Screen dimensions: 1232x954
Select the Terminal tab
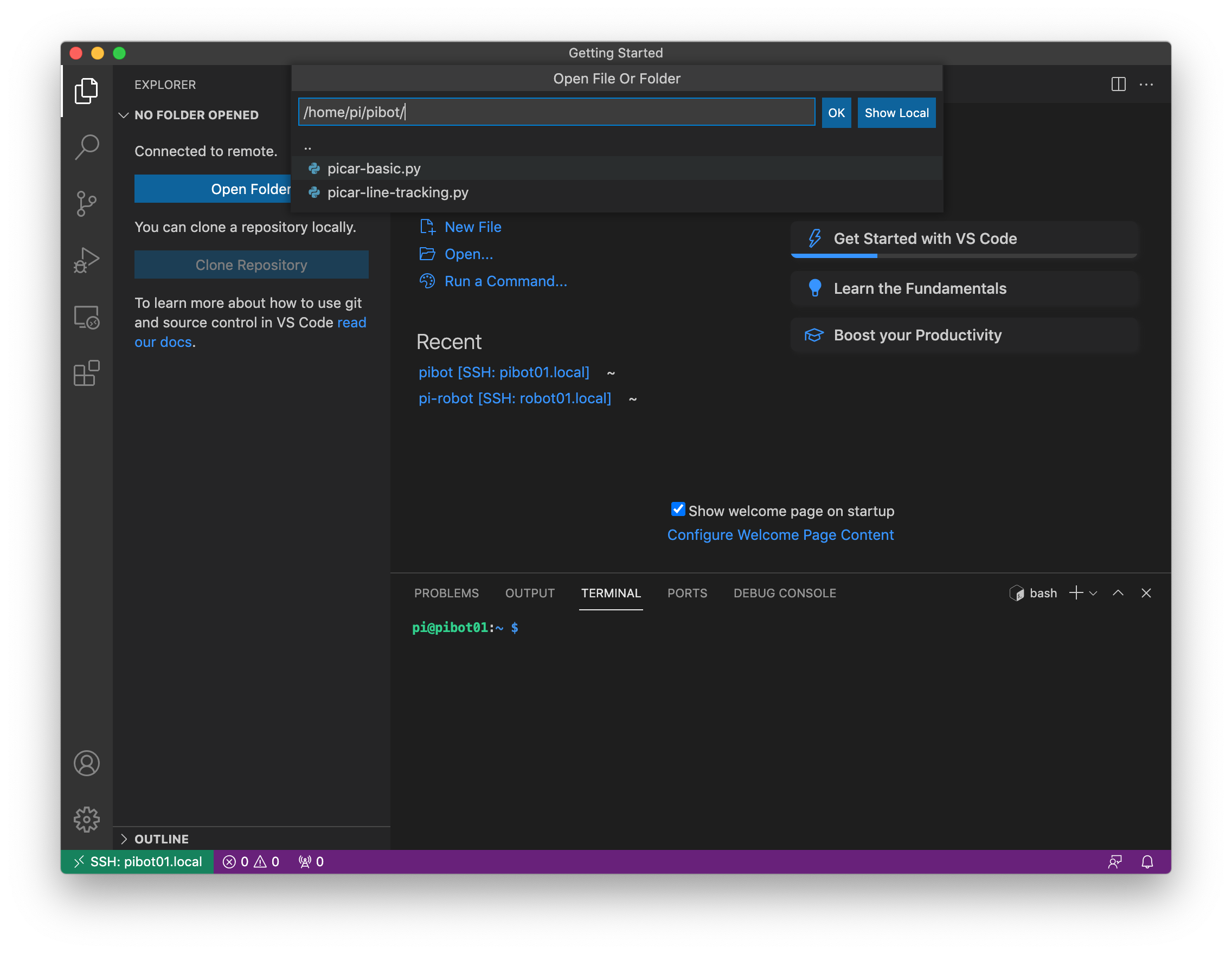611,593
